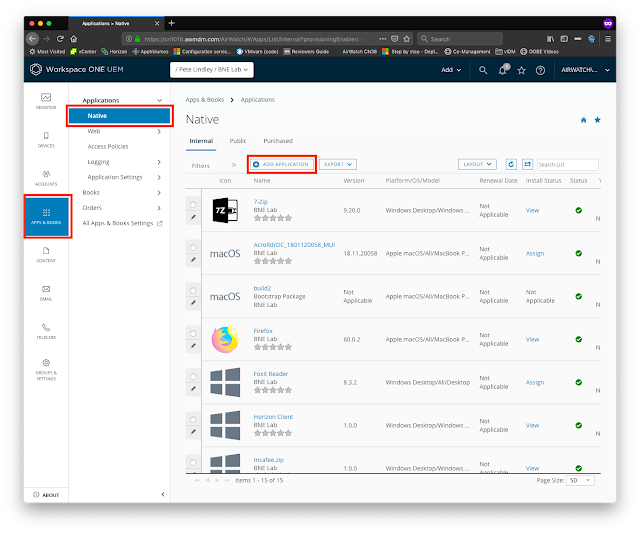Open the help question mark icon
Screen dimensions: 640x534
click(x=540, y=70)
